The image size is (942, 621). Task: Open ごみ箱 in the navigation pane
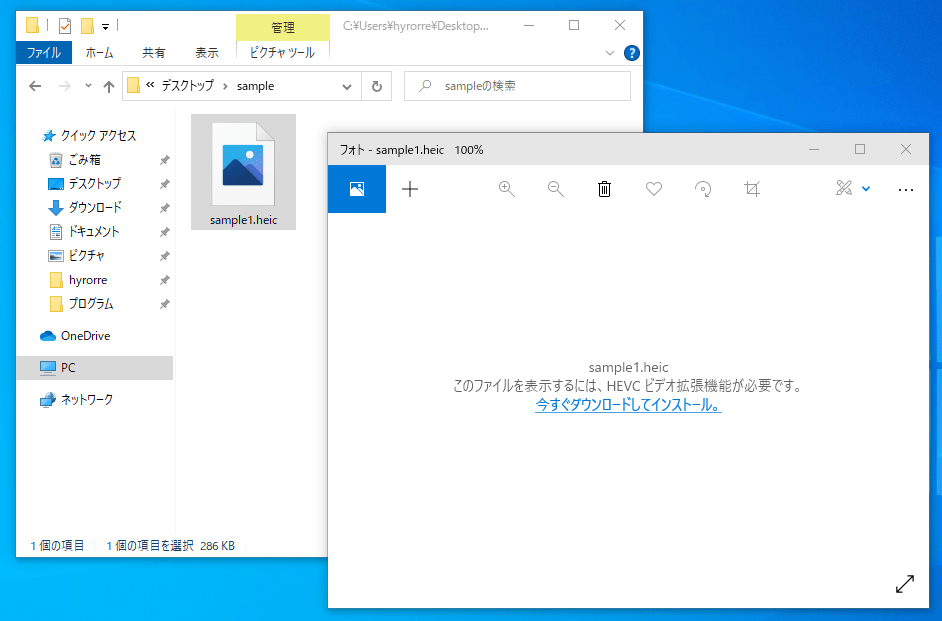[84, 160]
